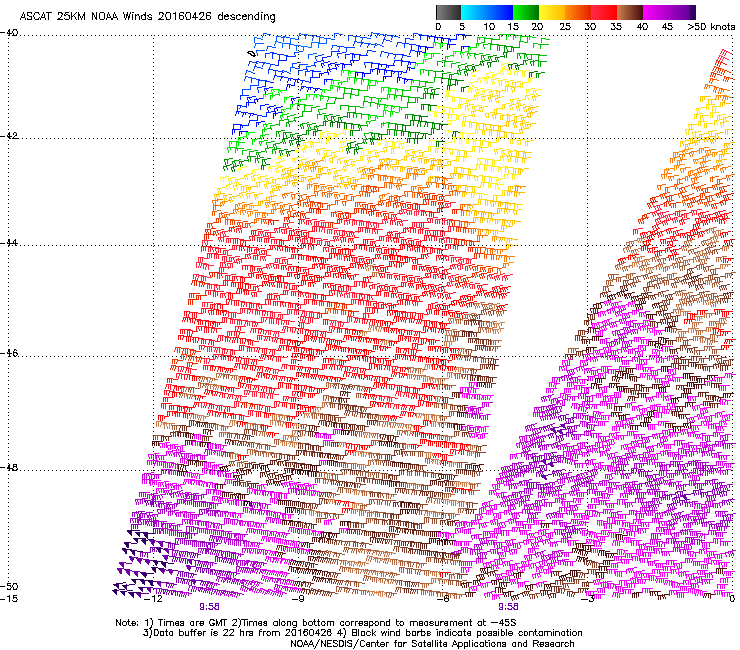Image resolution: width=740 pixels, height=650 pixels.
Task: Click the '-15' longitude axis label
Action: click(9, 599)
